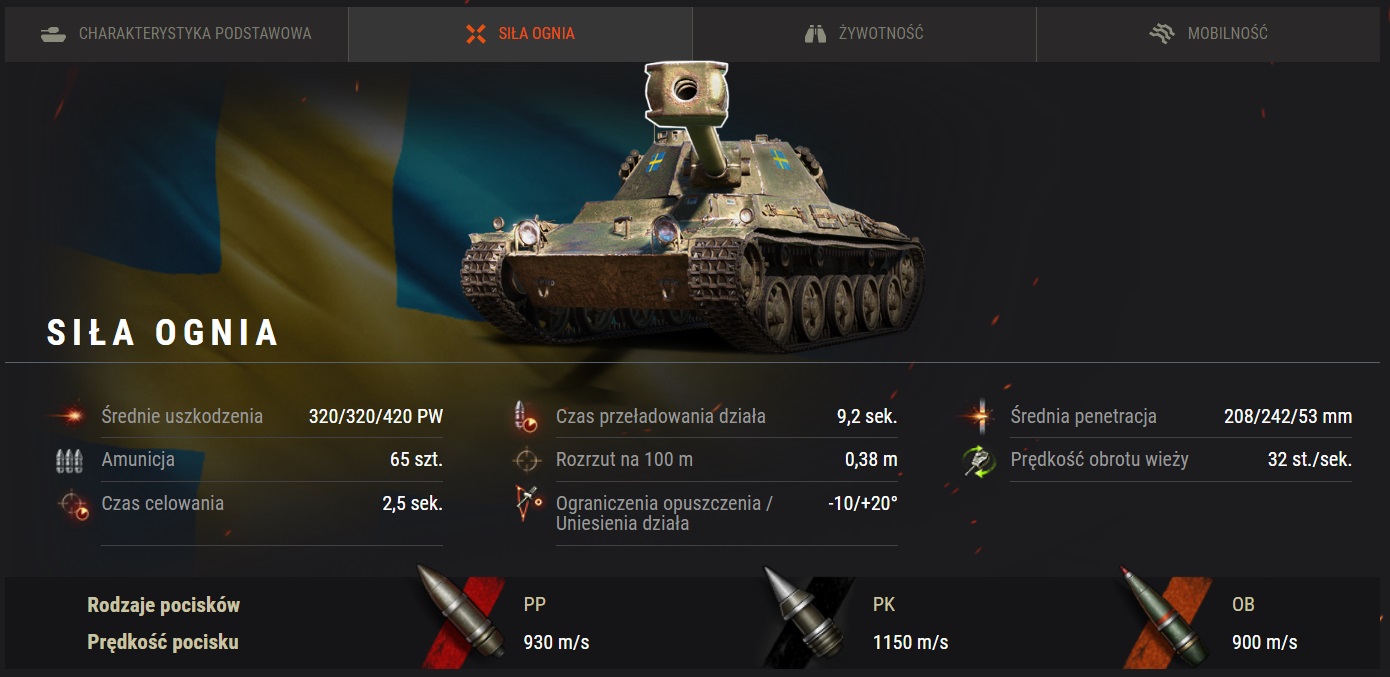1390x677 pixels.
Task: Click the tank icon in first tab
Action: click(x=53, y=34)
